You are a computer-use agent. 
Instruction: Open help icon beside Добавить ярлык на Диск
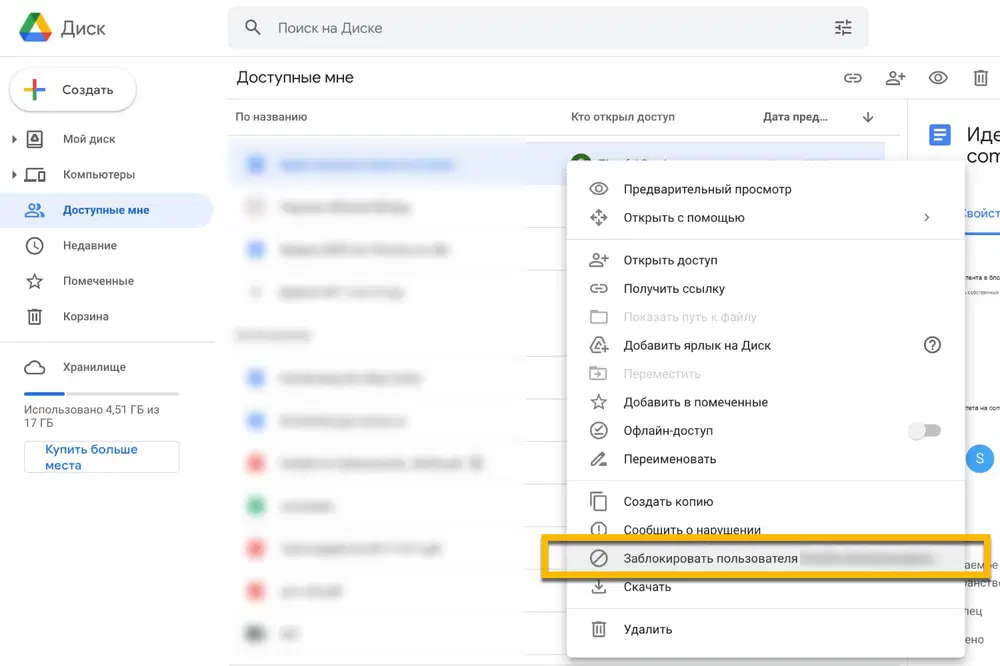pos(932,345)
